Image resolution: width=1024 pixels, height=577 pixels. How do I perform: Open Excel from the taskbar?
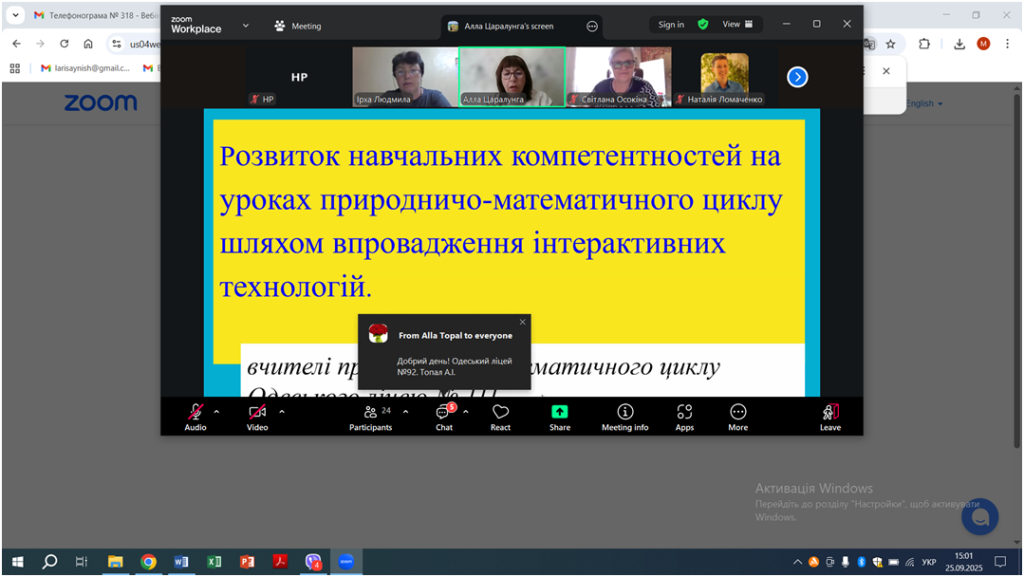(214, 561)
